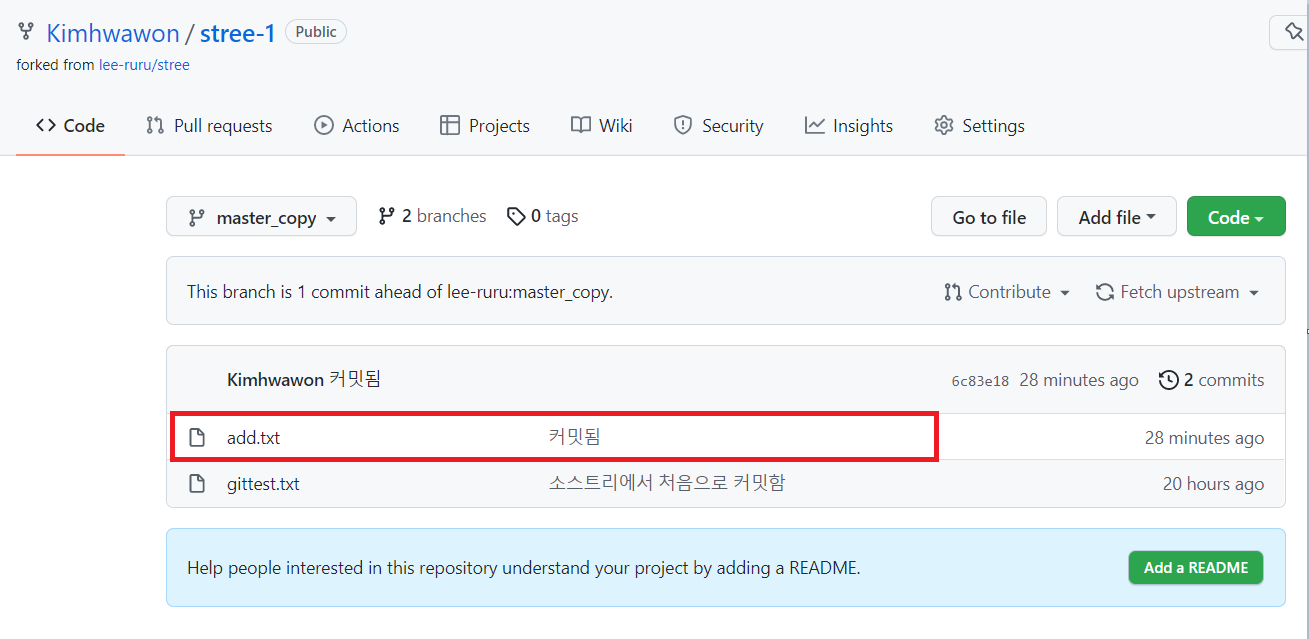Click the file icon next to gittest.txt
This screenshot has height=639, width=1309.
pos(197,484)
